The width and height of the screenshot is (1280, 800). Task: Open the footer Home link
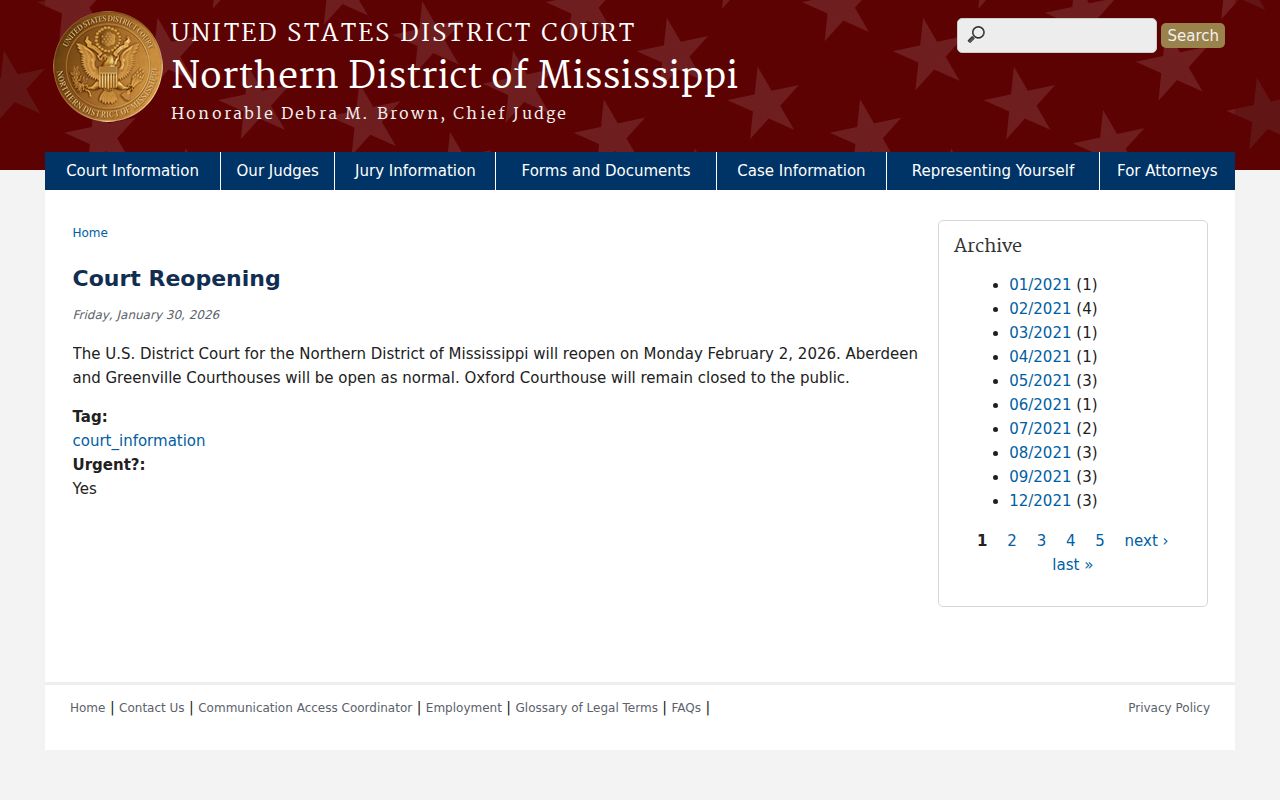pos(87,708)
